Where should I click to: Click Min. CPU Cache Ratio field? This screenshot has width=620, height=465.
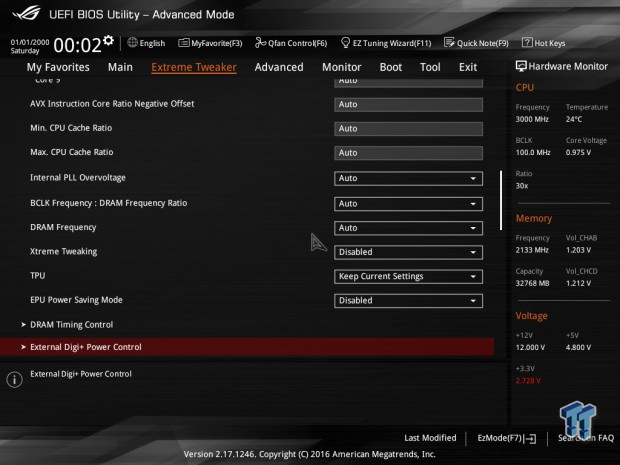[x=408, y=129]
